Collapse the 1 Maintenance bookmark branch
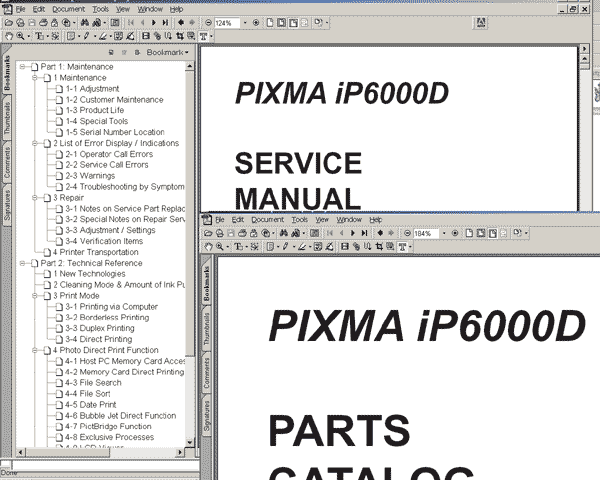Viewport: 600px width, 480px height. tap(34, 78)
